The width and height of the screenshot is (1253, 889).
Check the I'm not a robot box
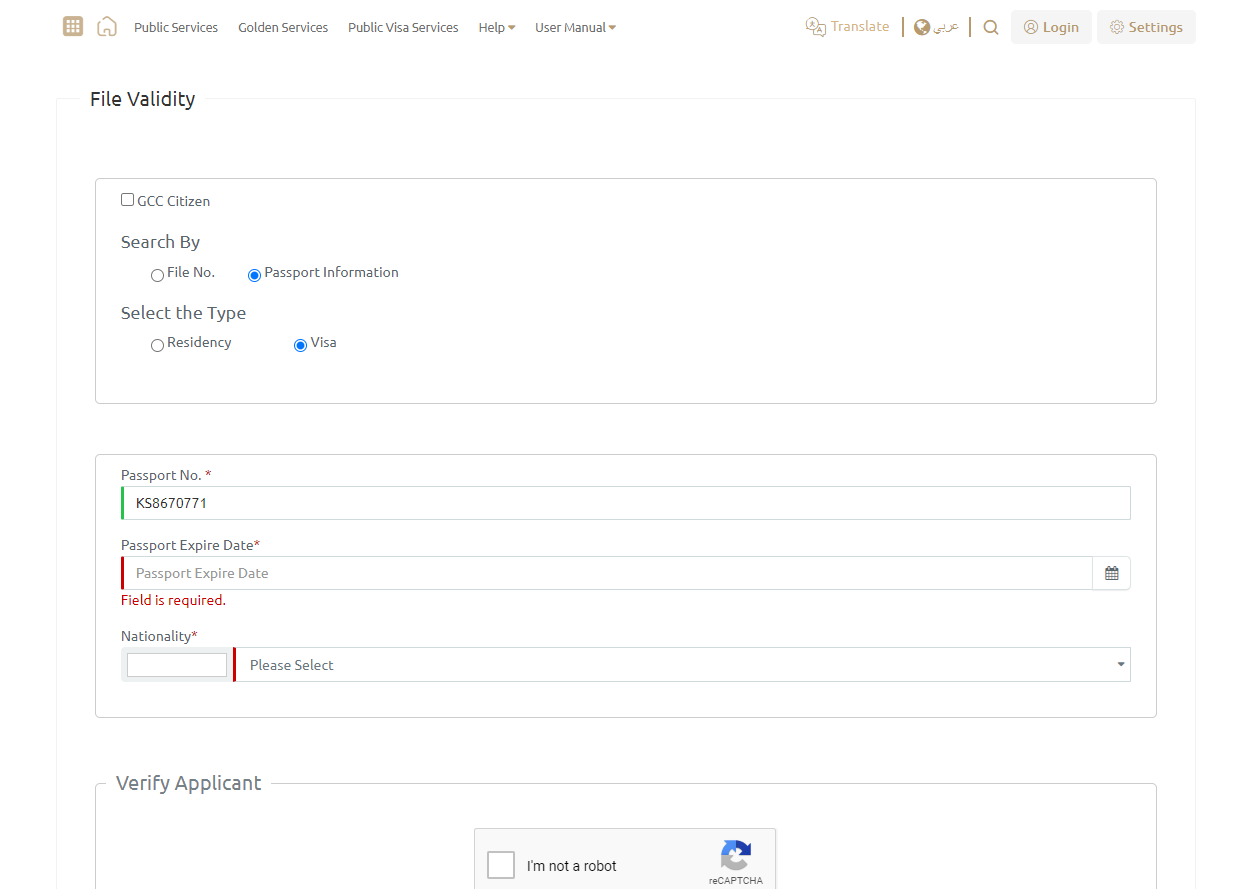pyautogui.click(x=501, y=865)
